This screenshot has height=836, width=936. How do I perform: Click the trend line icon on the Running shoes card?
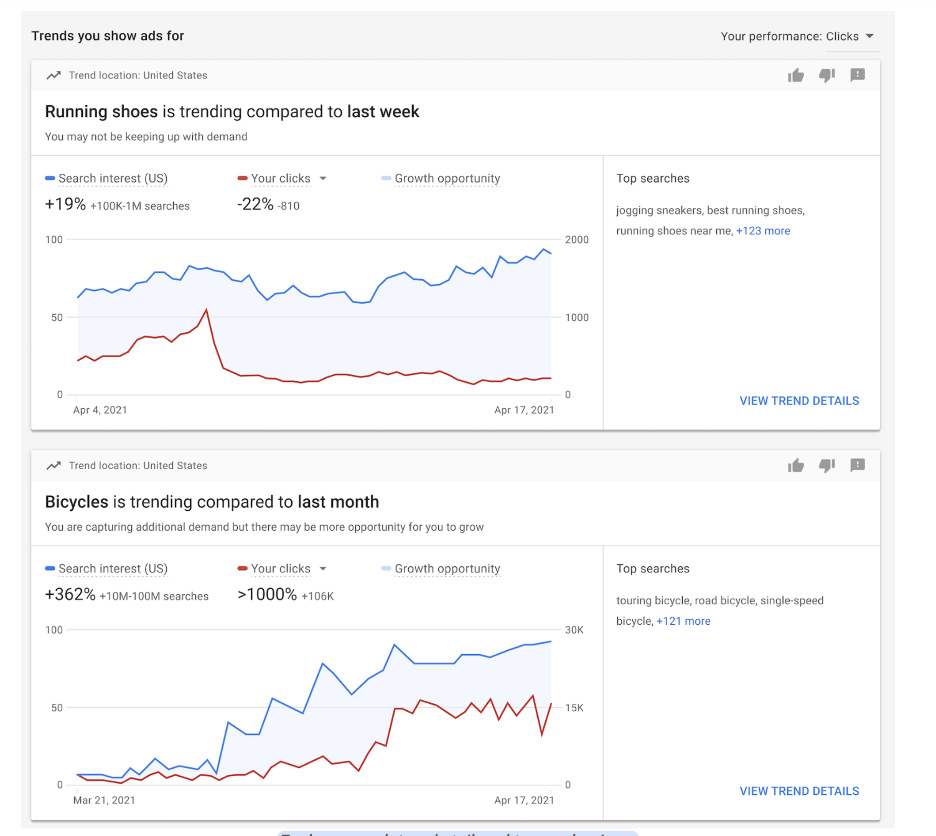click(53, 75)
